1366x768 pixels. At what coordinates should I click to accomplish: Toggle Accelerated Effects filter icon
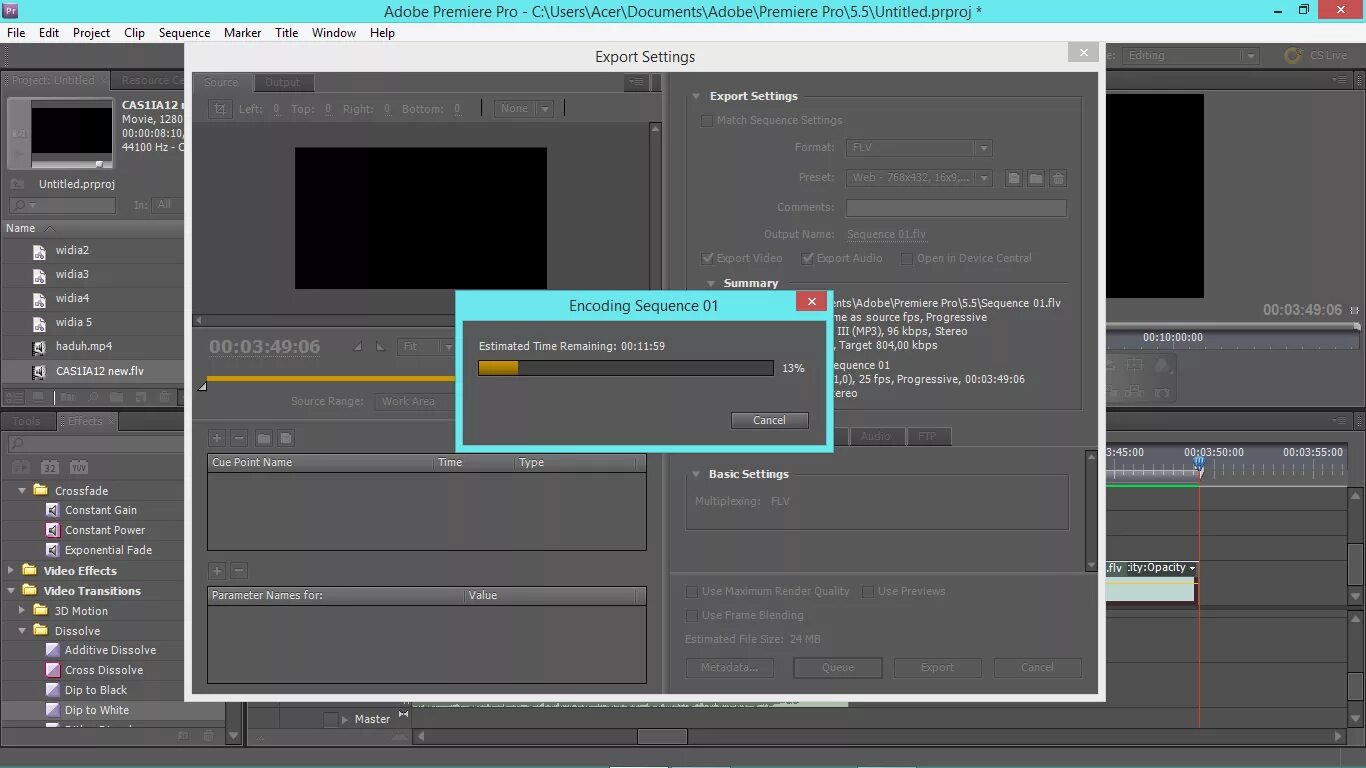tap(20, 467)
